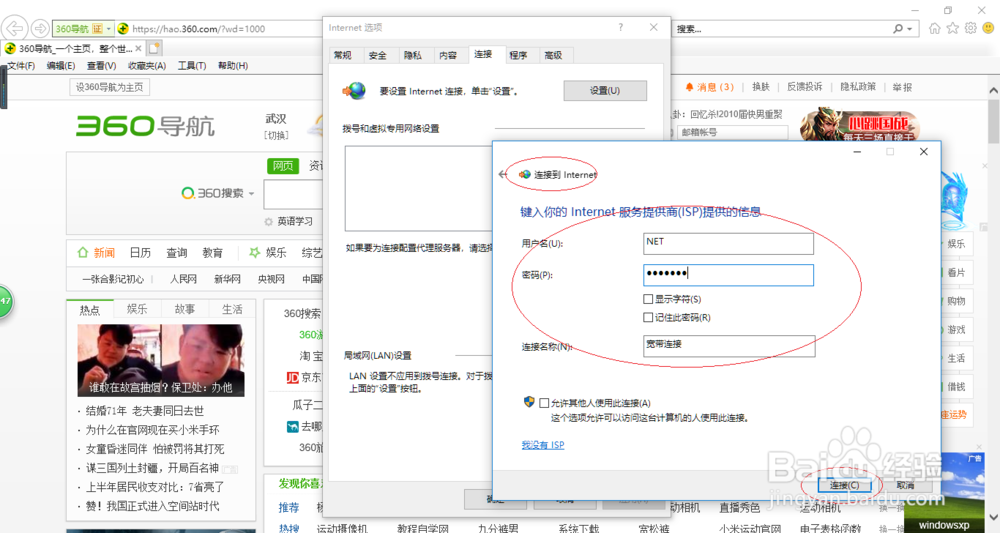Screen dimensions: 1000x533
Task: Click the 密码(P) input field
Action: [728, 275]
